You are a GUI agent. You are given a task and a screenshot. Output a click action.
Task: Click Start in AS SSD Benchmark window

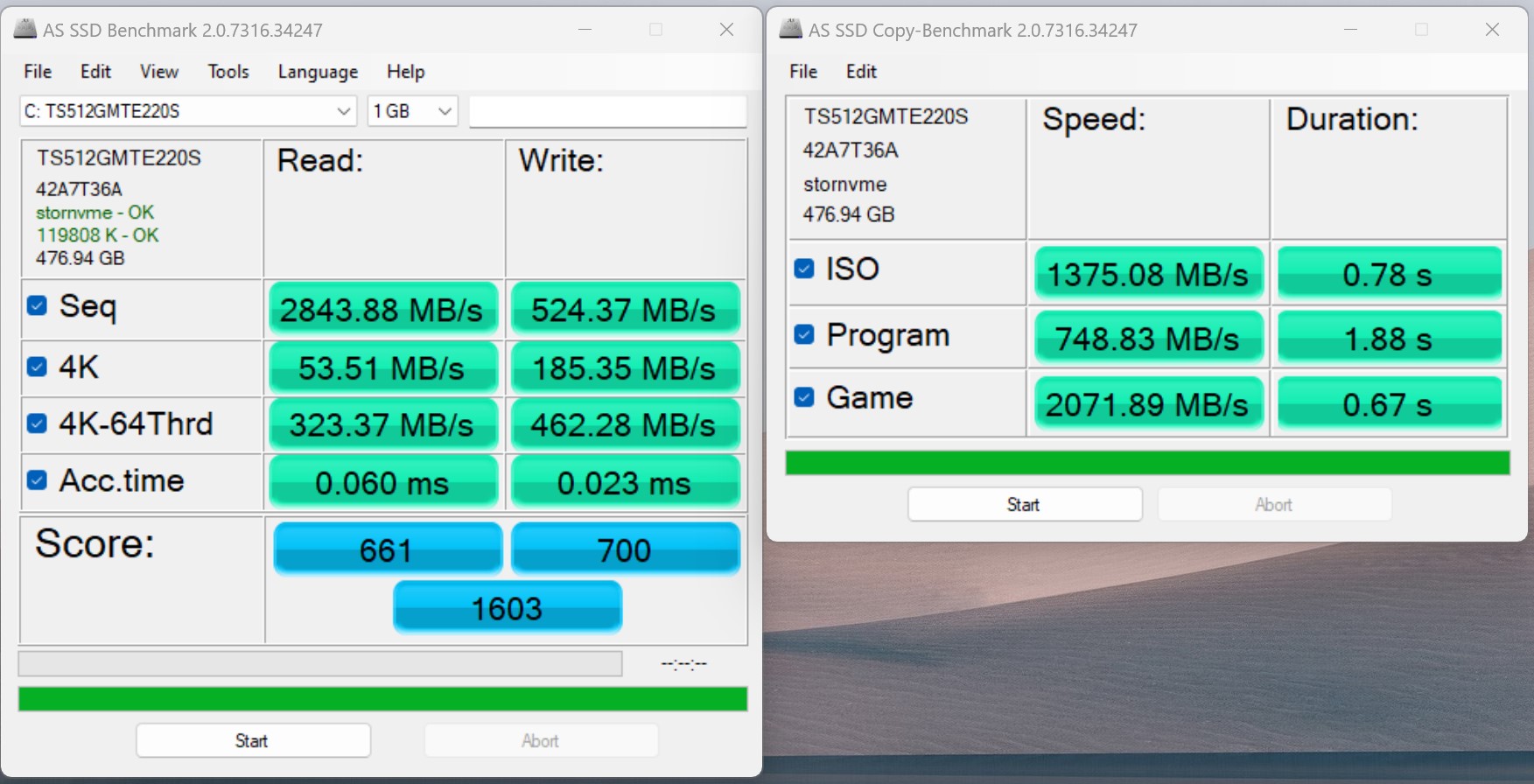(253, 740)
